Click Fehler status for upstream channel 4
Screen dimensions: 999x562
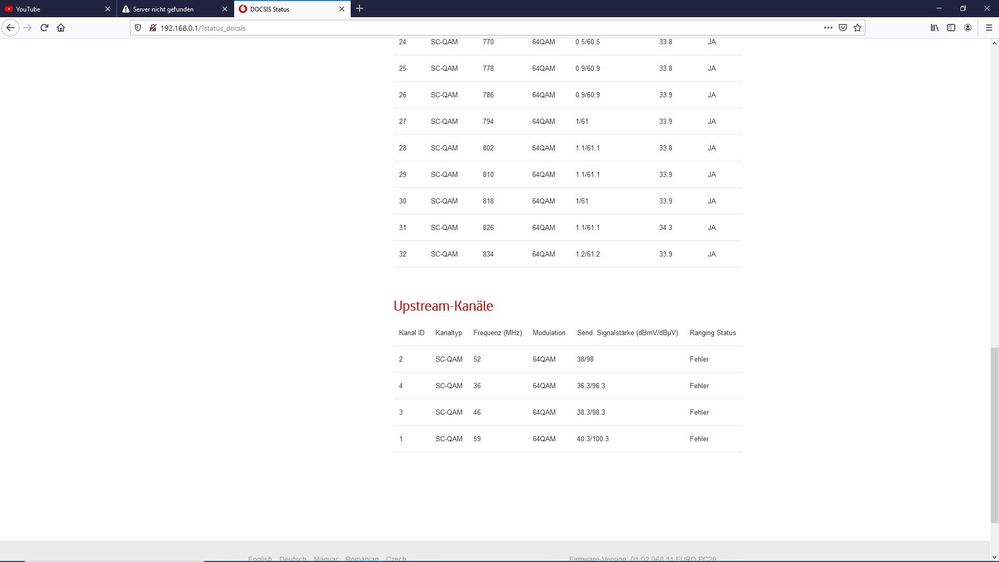[699, 385]
